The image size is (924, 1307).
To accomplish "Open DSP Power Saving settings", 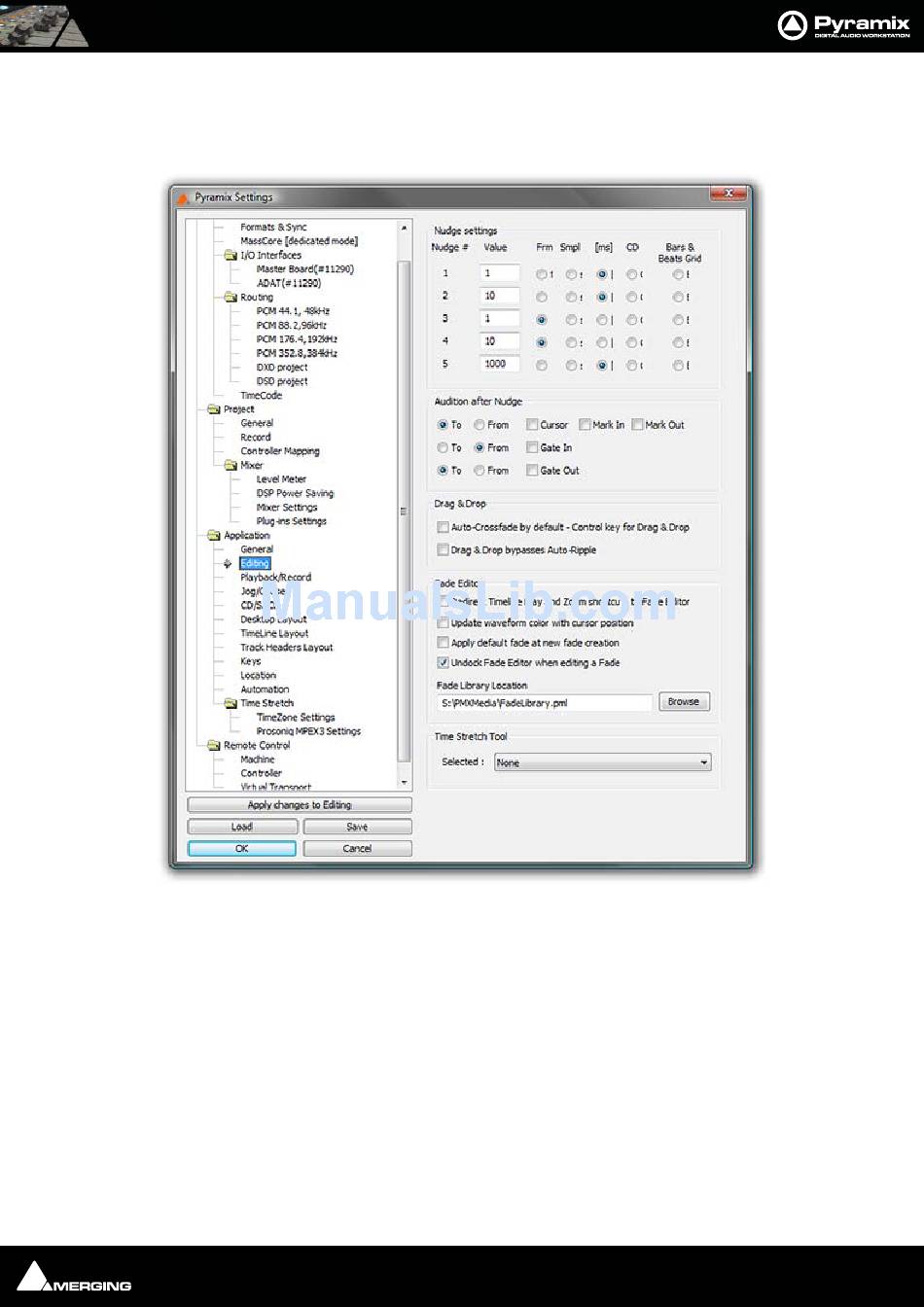I will tap(295, 493).
